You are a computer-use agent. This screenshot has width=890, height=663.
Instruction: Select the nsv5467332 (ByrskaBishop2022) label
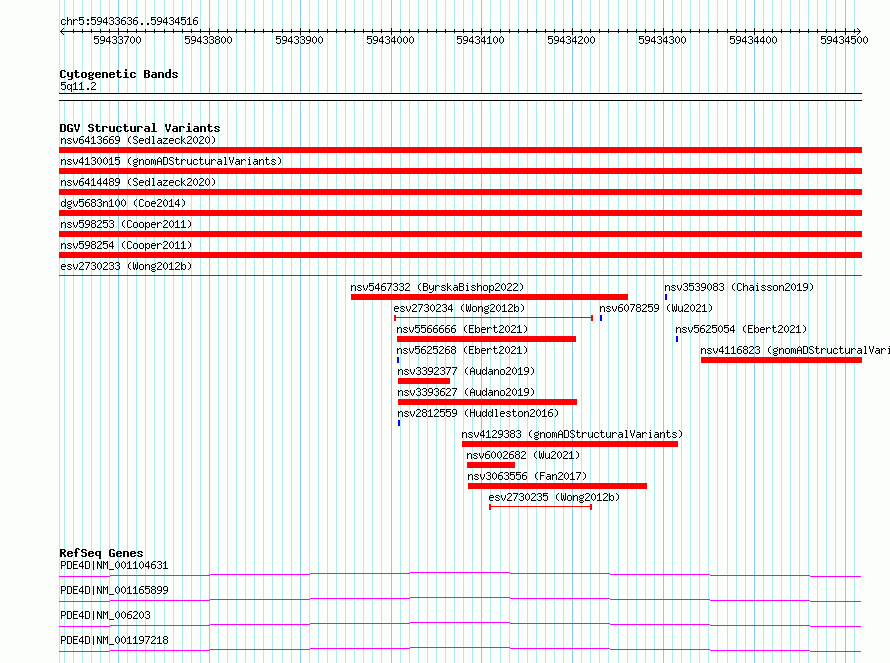point(437,287)
